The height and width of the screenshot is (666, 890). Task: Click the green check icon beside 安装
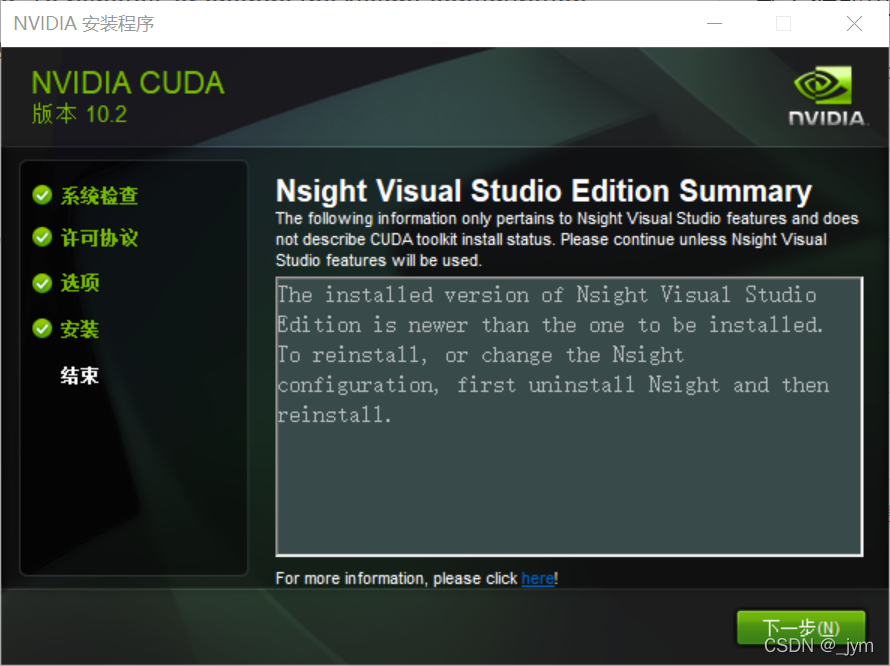[43, 328]
